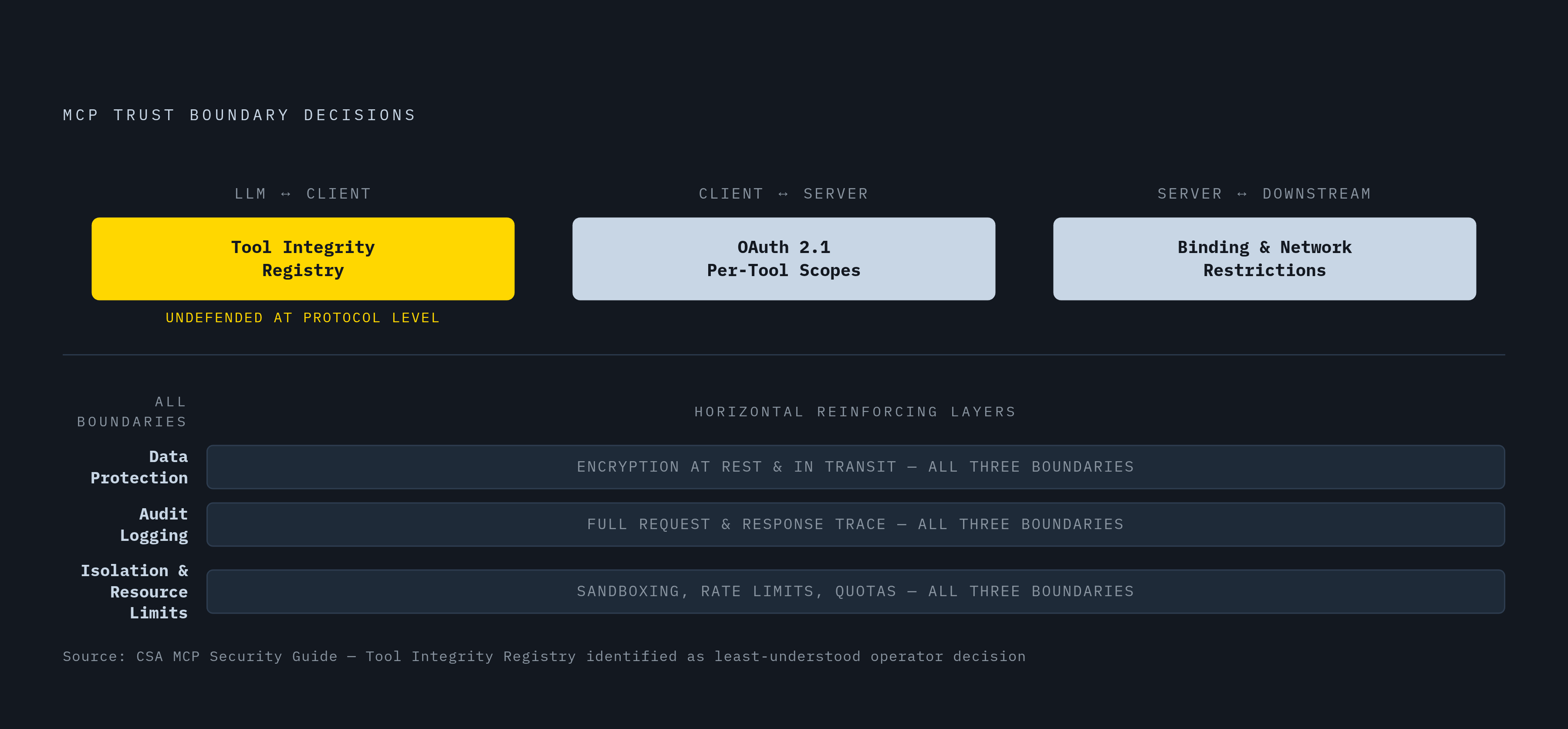The height and width of the screenshot is (729, 1568).
Task: Click the MCP Trust Boundary Decisions title
Action: tap(239, 115)
